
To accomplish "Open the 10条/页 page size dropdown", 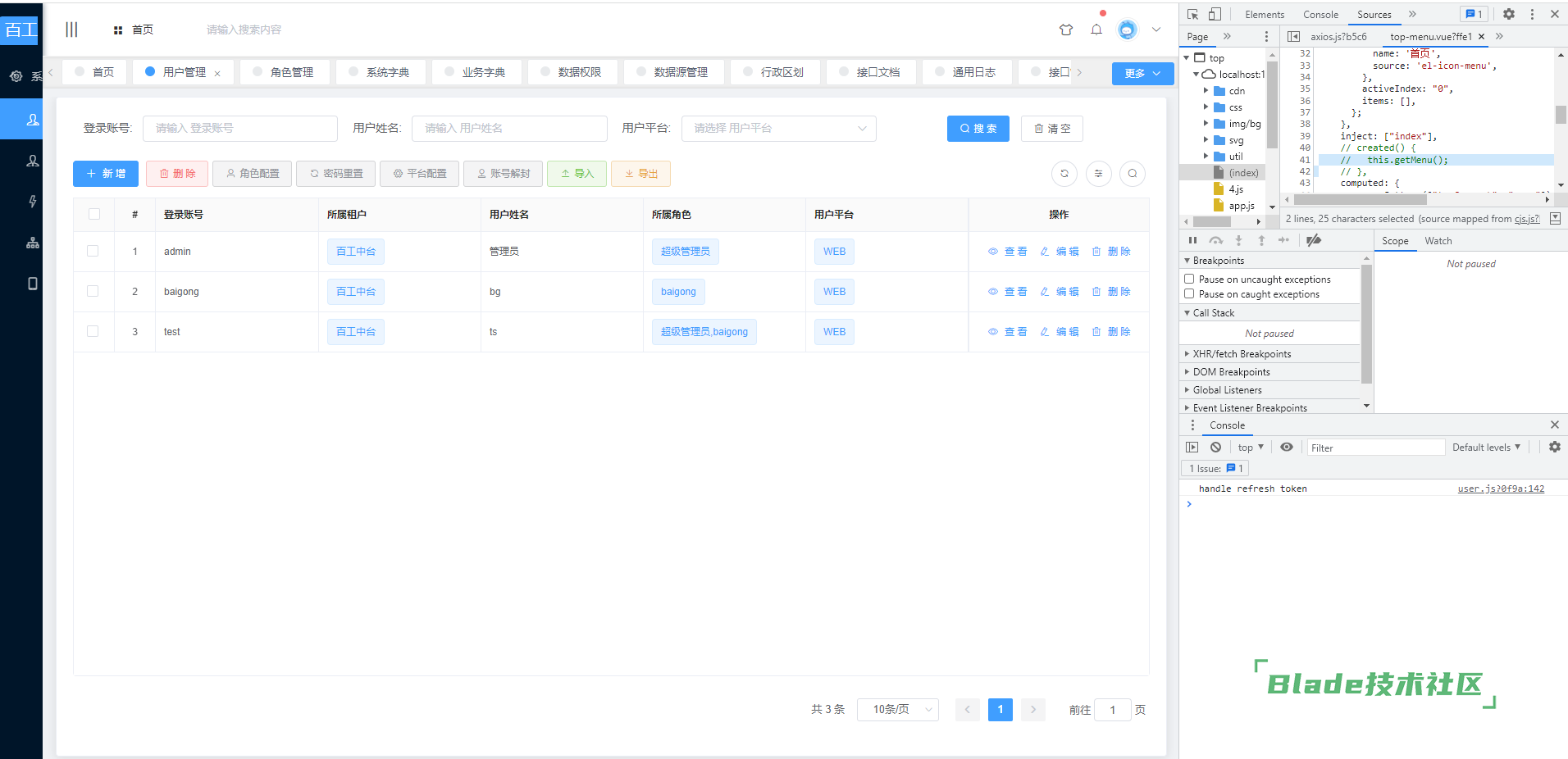I will 897,710.
